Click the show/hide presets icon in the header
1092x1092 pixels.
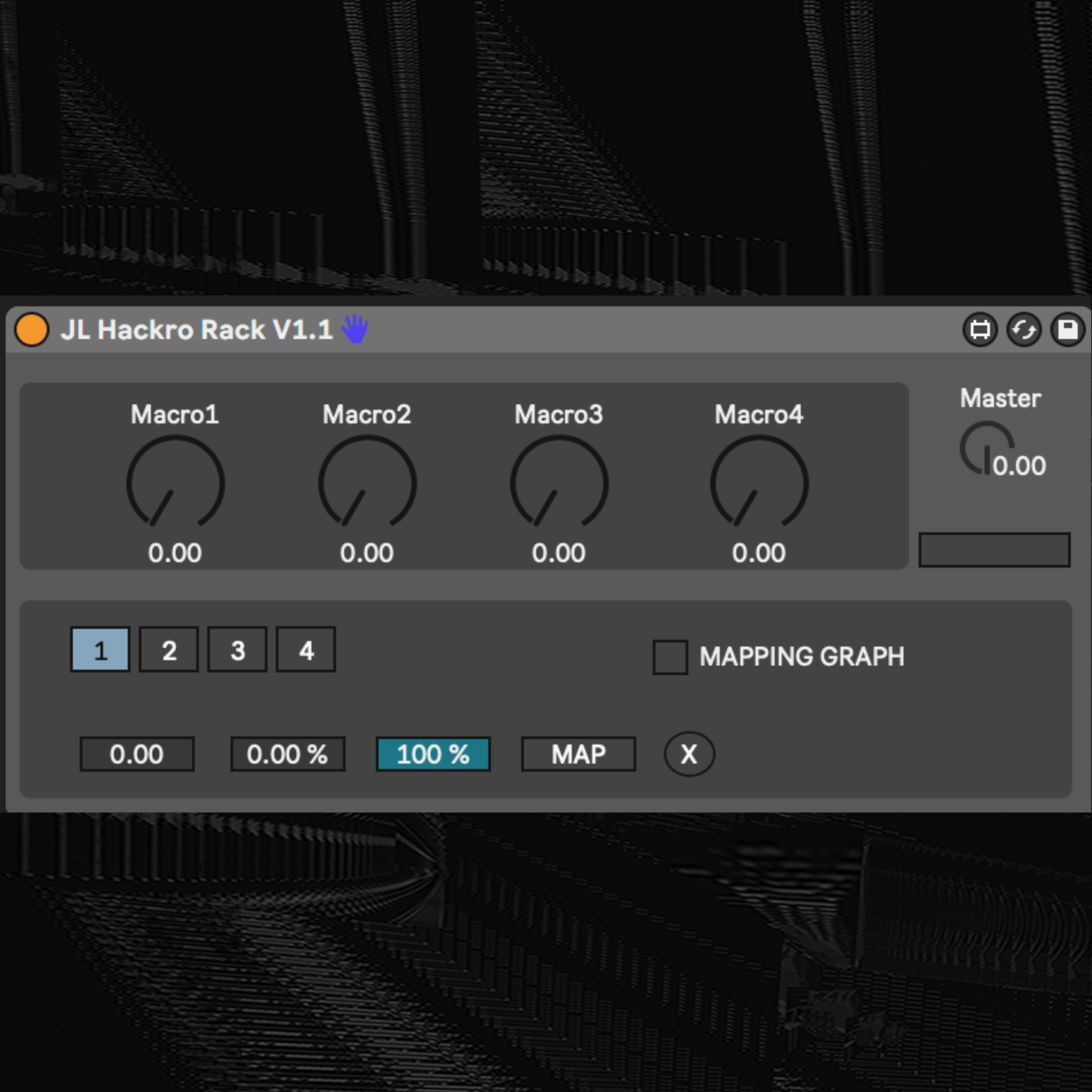tap(980, 329)
